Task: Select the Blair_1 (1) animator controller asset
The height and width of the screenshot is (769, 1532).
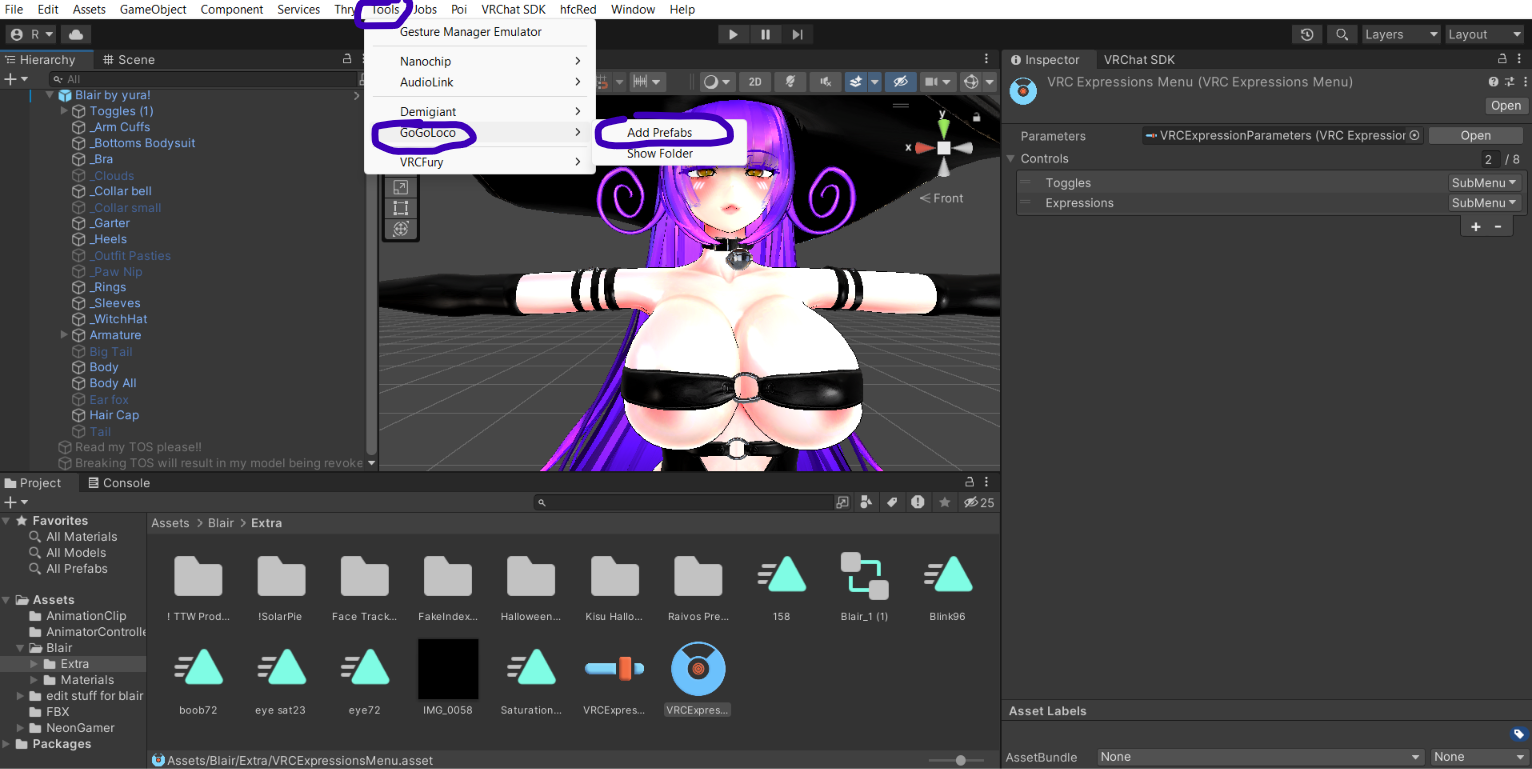Action: pyautogui.click(x=864, y=576)
